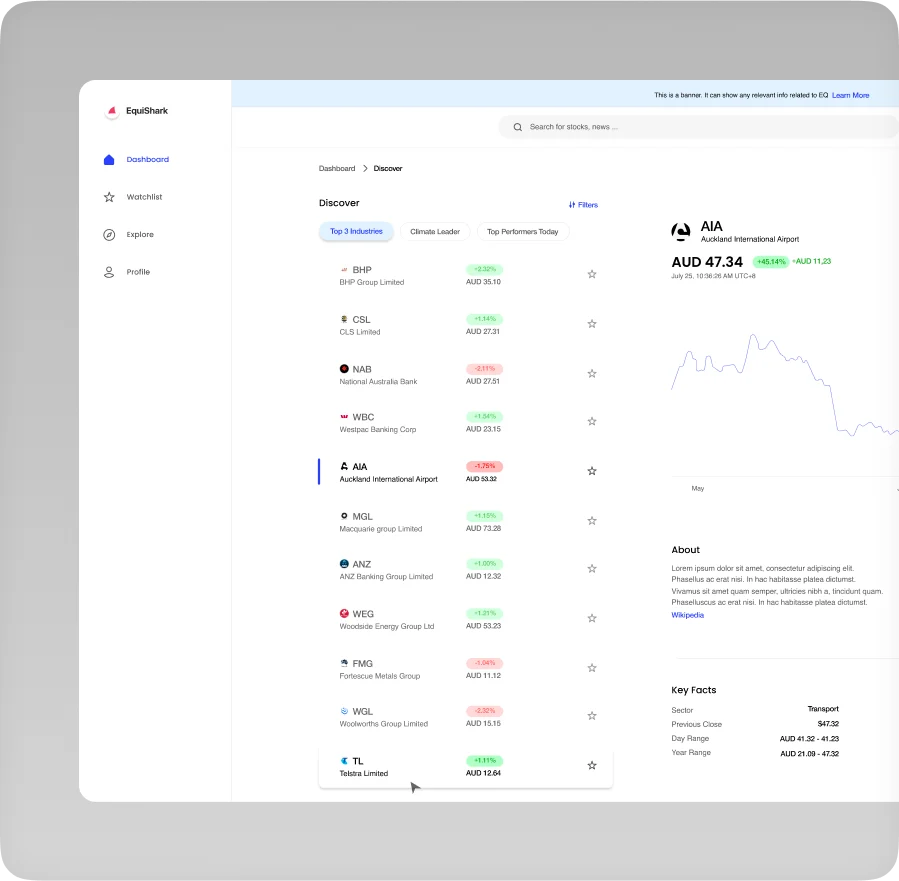Select the CSL stock name
899x881 pixels.
pyautogui.click(x=361, y=319)
